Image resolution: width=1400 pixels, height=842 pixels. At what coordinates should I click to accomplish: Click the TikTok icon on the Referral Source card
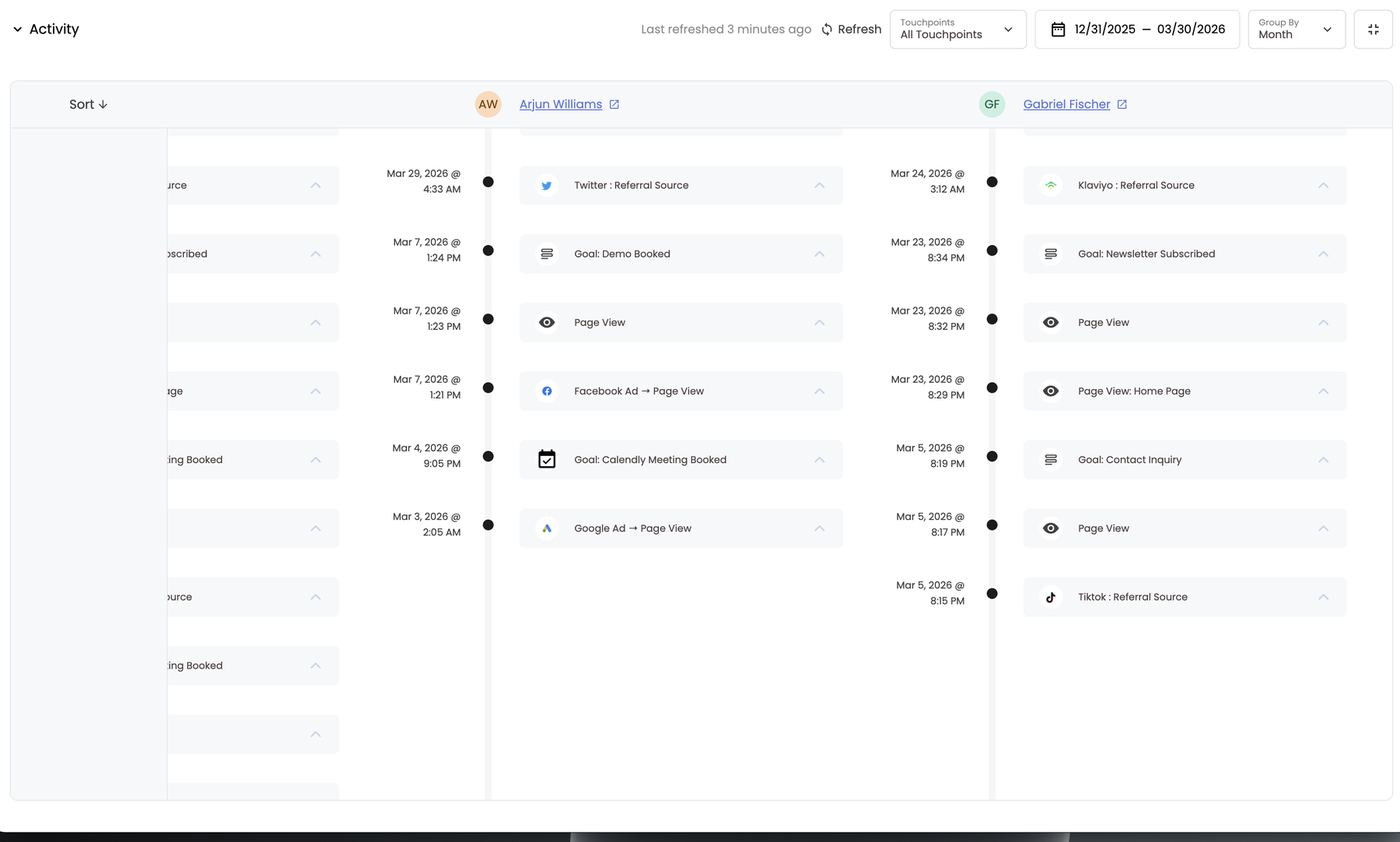(1051, 597)
